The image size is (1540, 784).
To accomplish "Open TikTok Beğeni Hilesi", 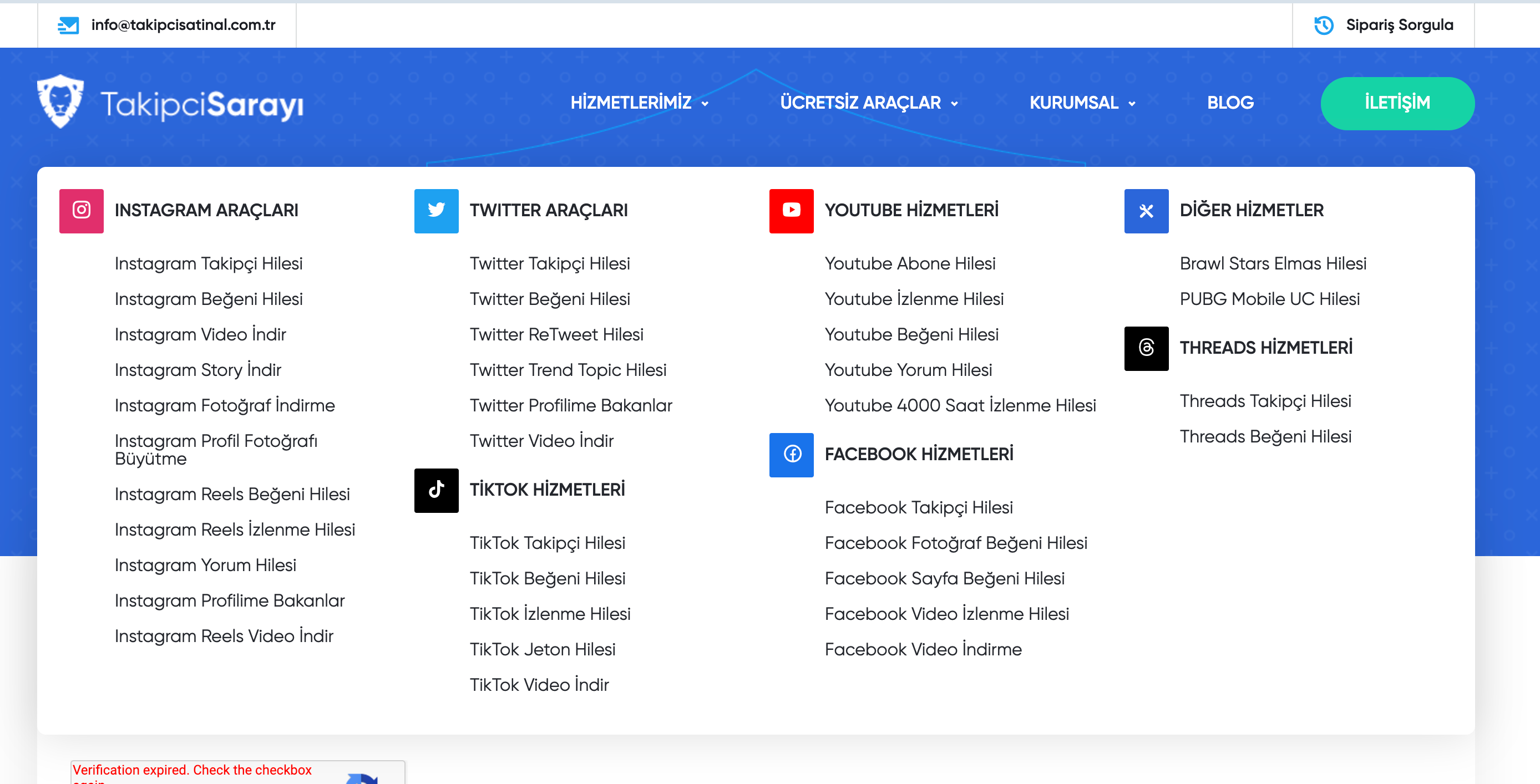I will click(548, 578).
